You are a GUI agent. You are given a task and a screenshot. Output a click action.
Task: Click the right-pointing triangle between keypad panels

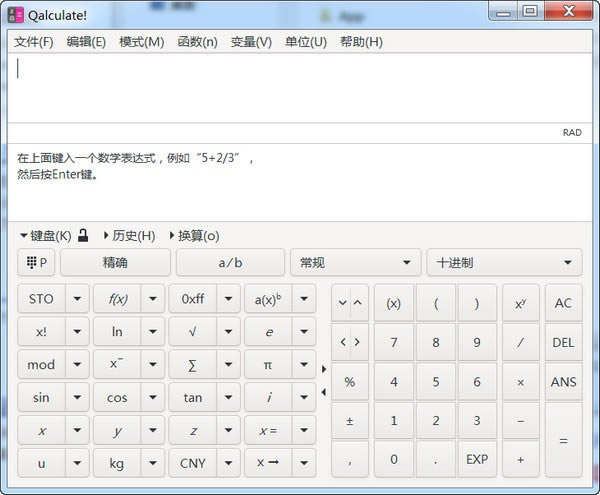pyautogui.click(x=324, y=369)
